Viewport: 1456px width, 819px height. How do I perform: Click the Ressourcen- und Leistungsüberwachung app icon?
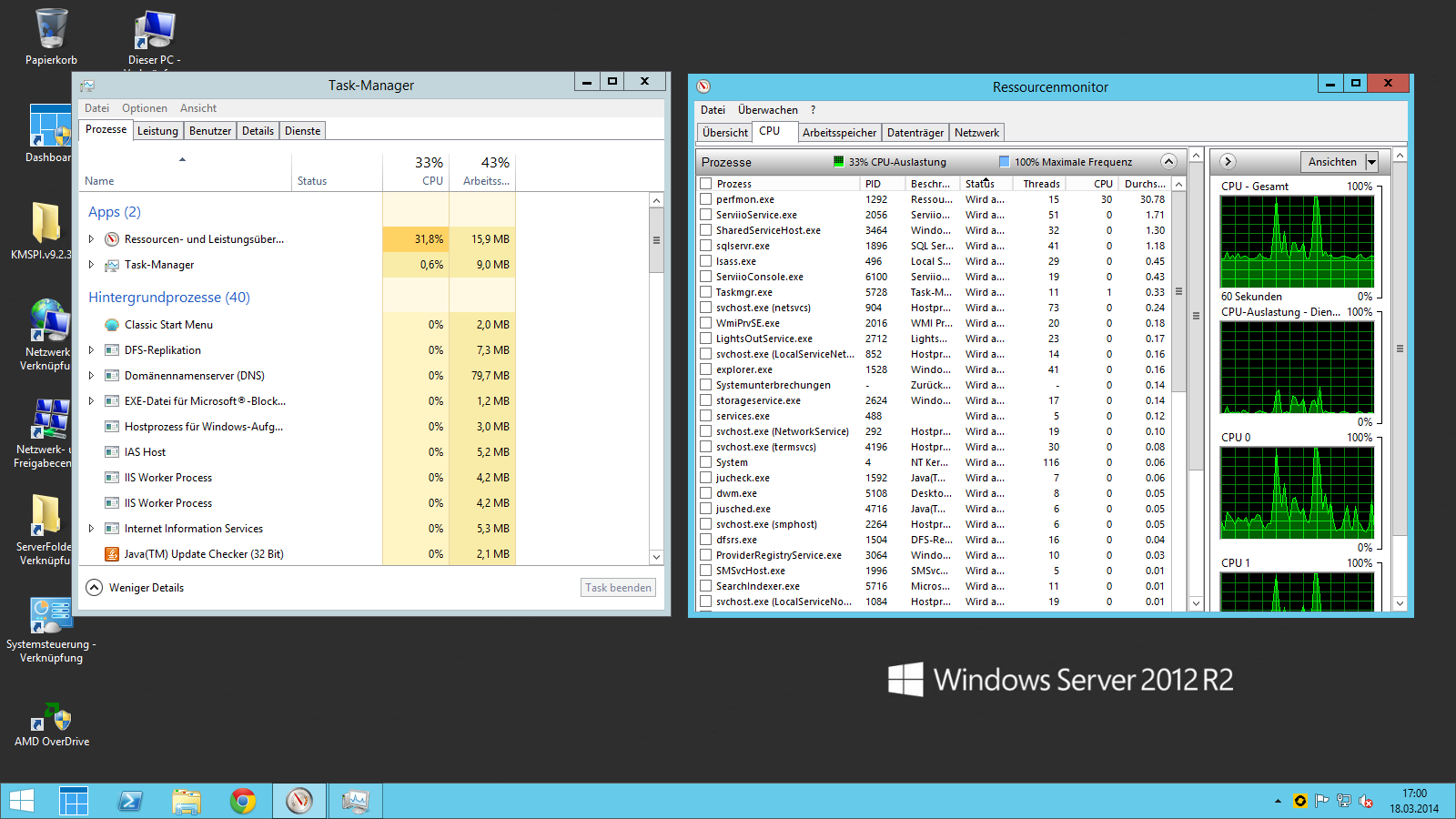pos(112,239)
